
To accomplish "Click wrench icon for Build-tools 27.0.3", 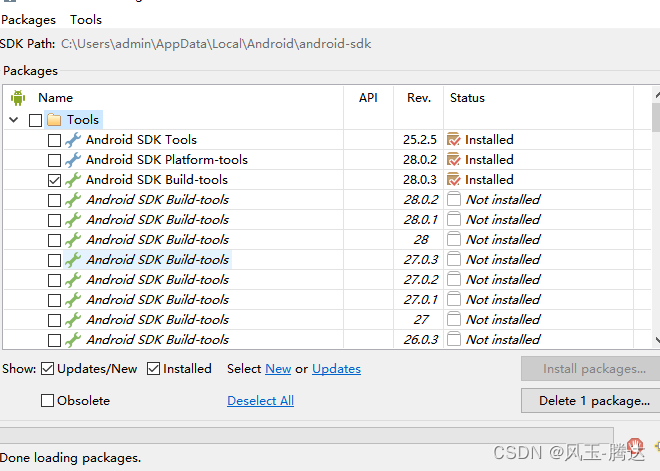I will 73,260.
